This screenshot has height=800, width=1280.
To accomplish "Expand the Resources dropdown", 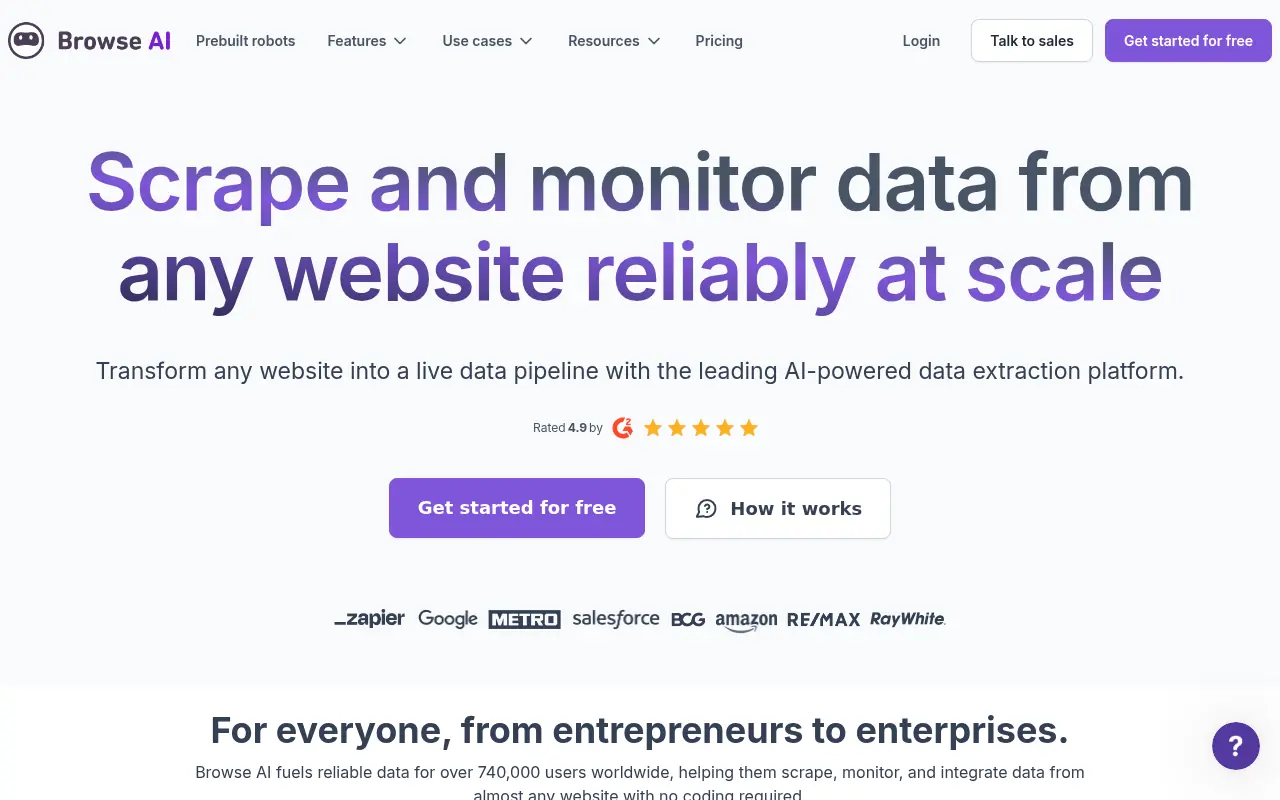I will 613,41.
